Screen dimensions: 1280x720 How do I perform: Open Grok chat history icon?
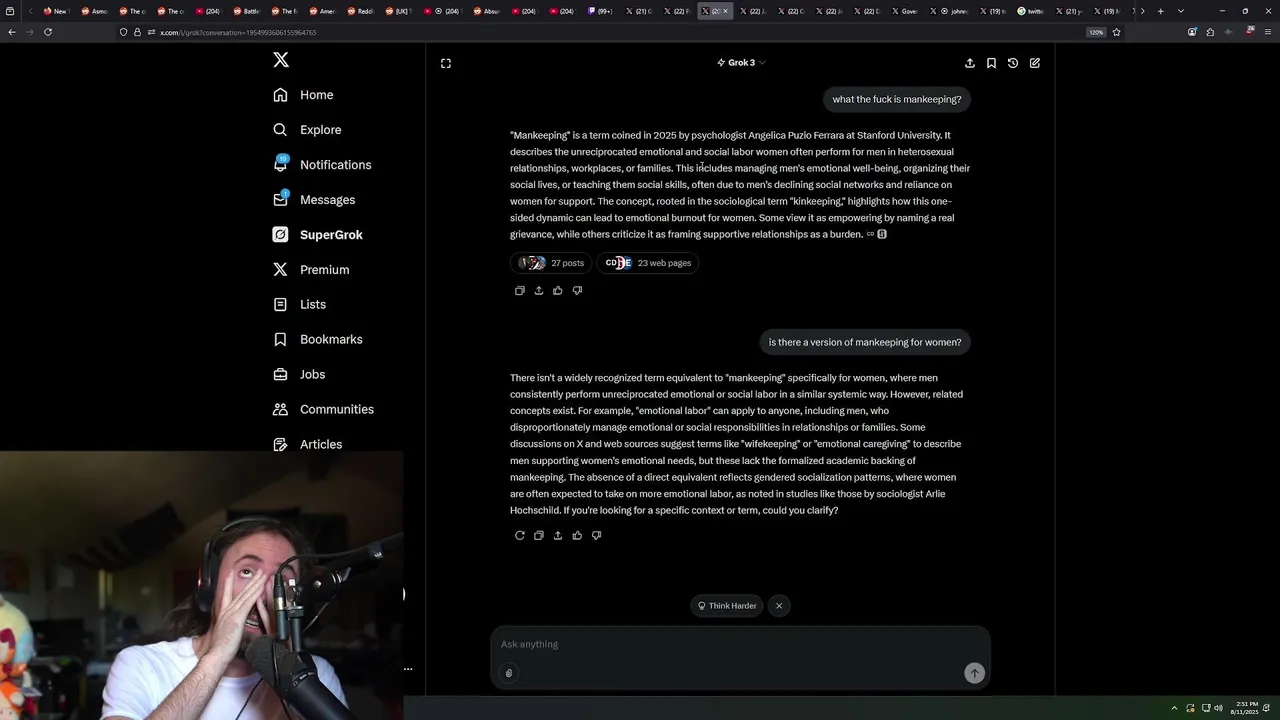[x=1013, y=63]
